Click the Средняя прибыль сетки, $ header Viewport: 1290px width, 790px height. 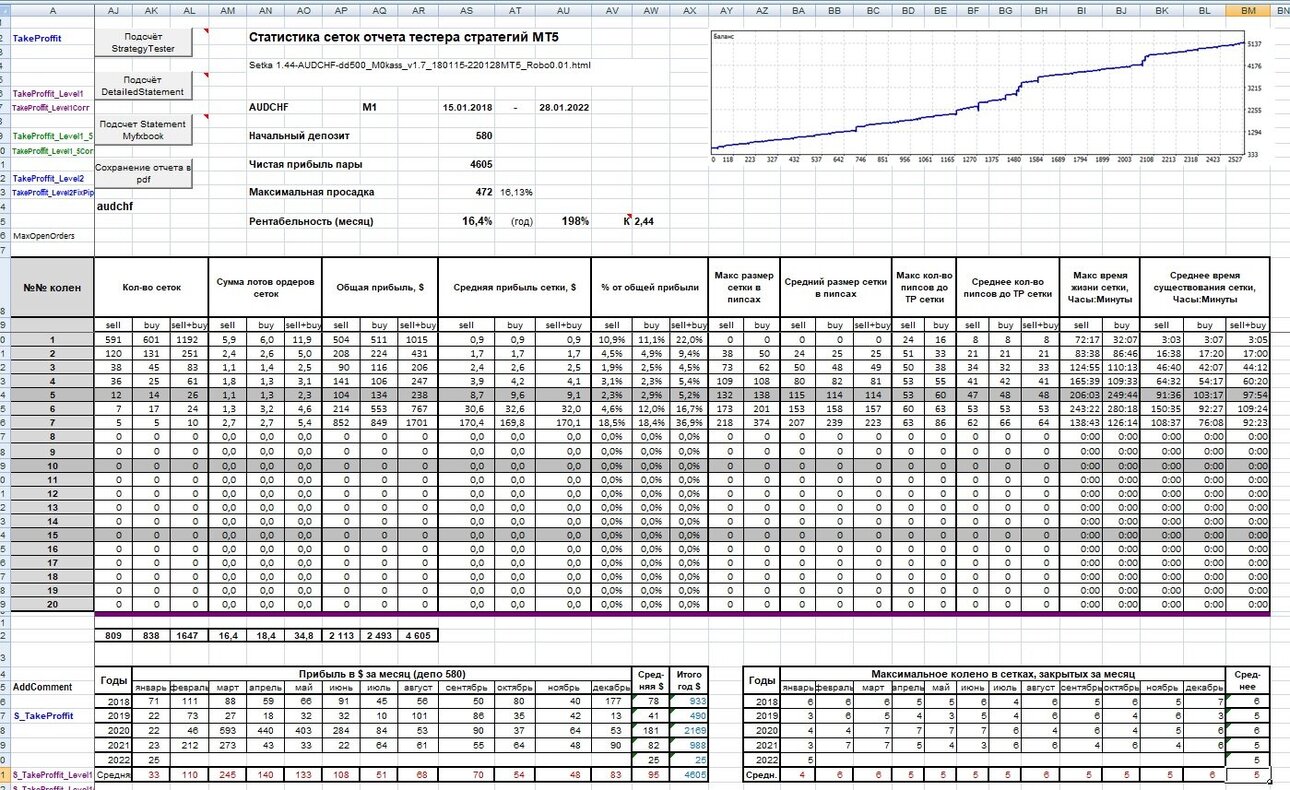point(516,287)
